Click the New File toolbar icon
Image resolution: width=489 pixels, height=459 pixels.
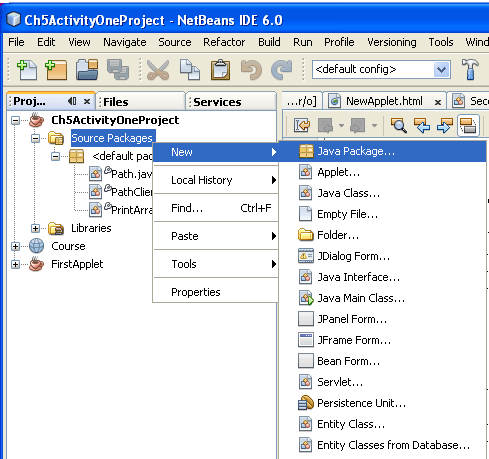click(x=27, y=70)
